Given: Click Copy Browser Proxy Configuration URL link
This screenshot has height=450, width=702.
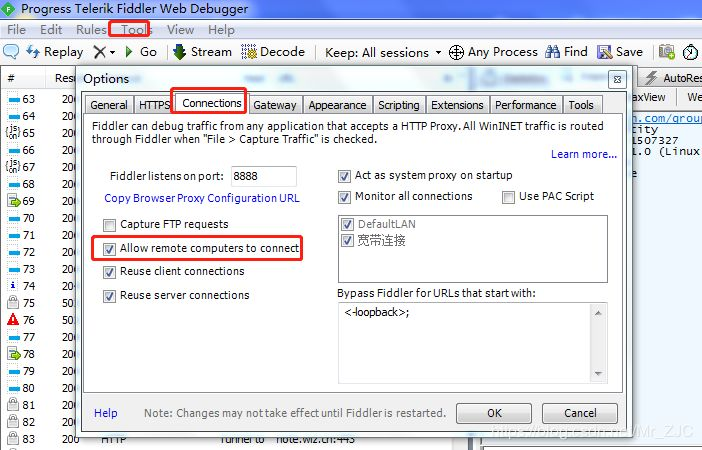Looking at the screenshot, I should (202, 198).
